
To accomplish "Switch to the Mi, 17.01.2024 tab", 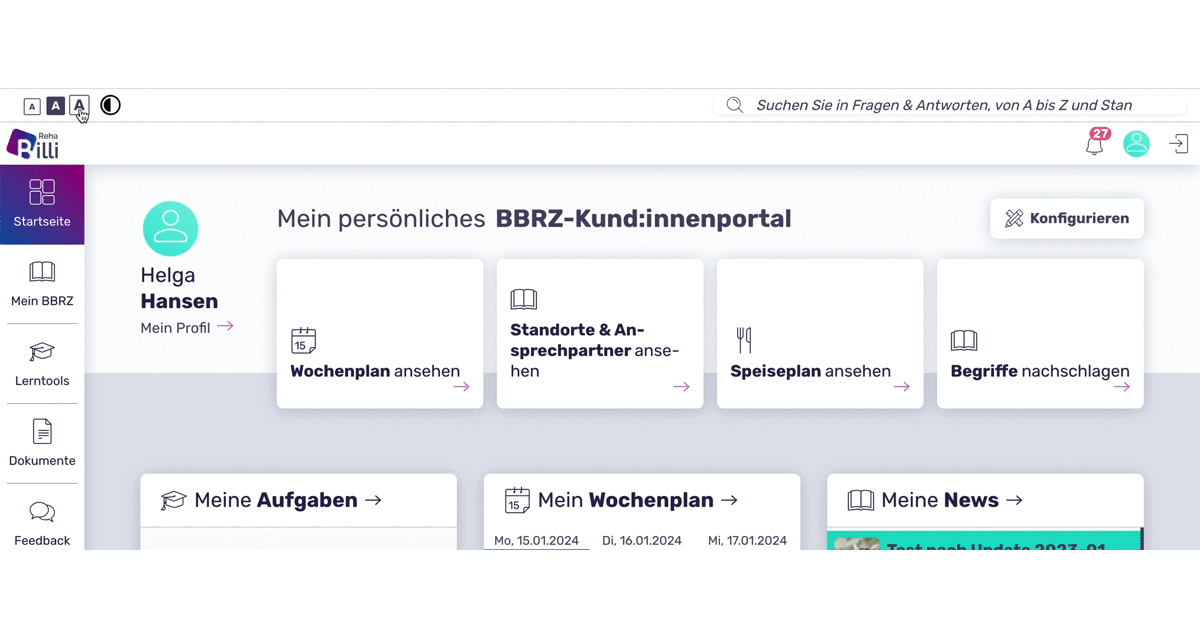I will (x=748, y=539).
